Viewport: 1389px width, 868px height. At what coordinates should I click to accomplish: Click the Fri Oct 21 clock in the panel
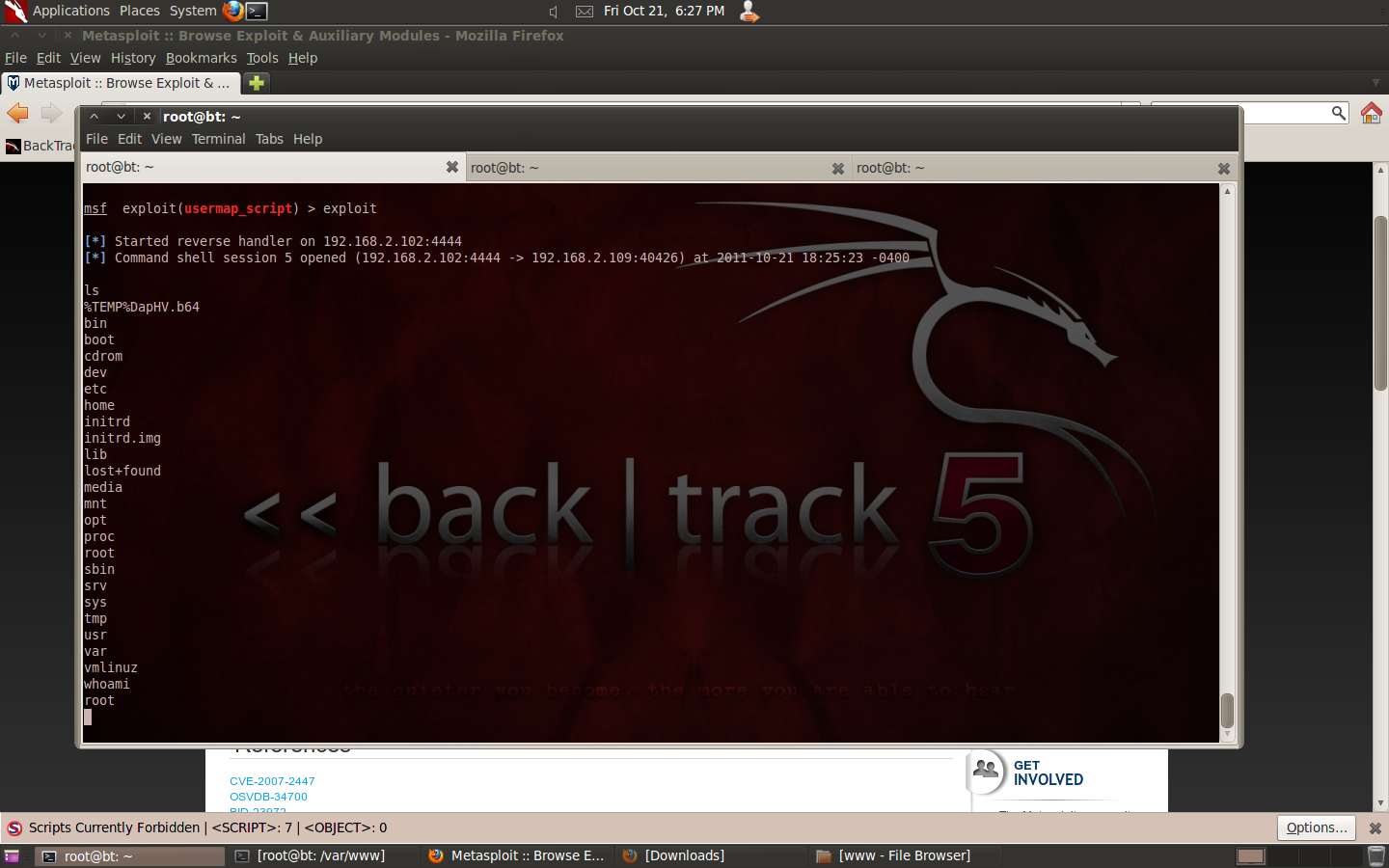(664, 11)
